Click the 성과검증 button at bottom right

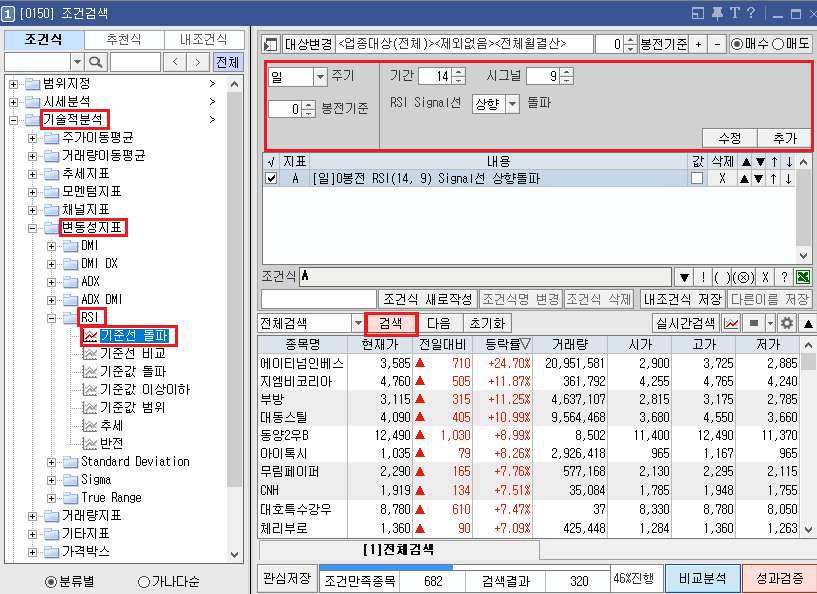tap(780, 578)
